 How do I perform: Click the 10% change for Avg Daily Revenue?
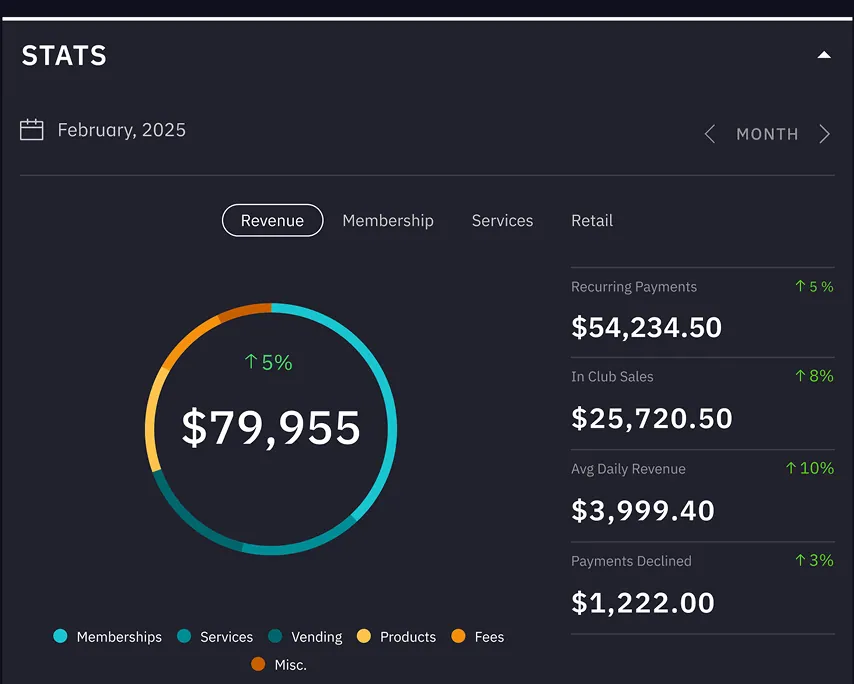coord(810,468)
